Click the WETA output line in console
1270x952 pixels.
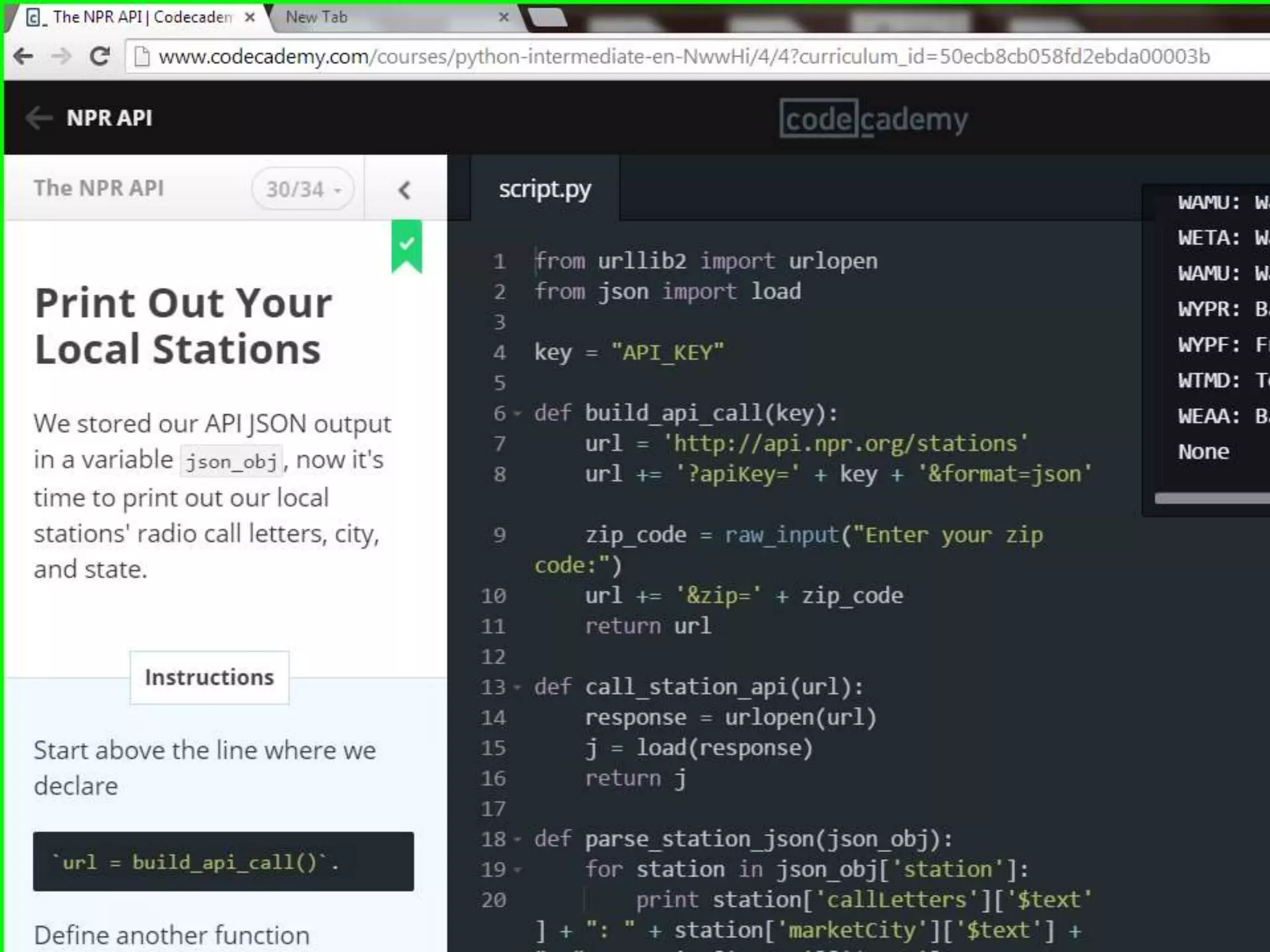(1223, 237)
